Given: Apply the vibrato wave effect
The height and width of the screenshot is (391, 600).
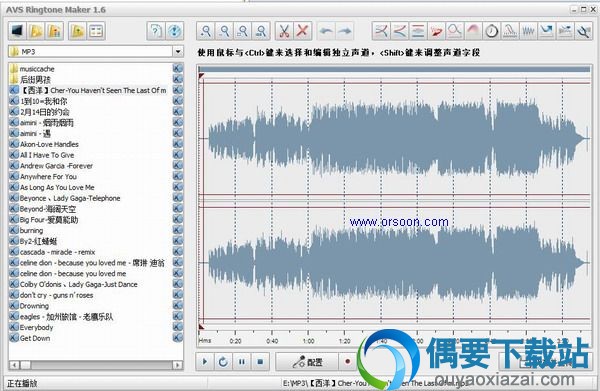Looking at the screenshot, I should 528,31.
